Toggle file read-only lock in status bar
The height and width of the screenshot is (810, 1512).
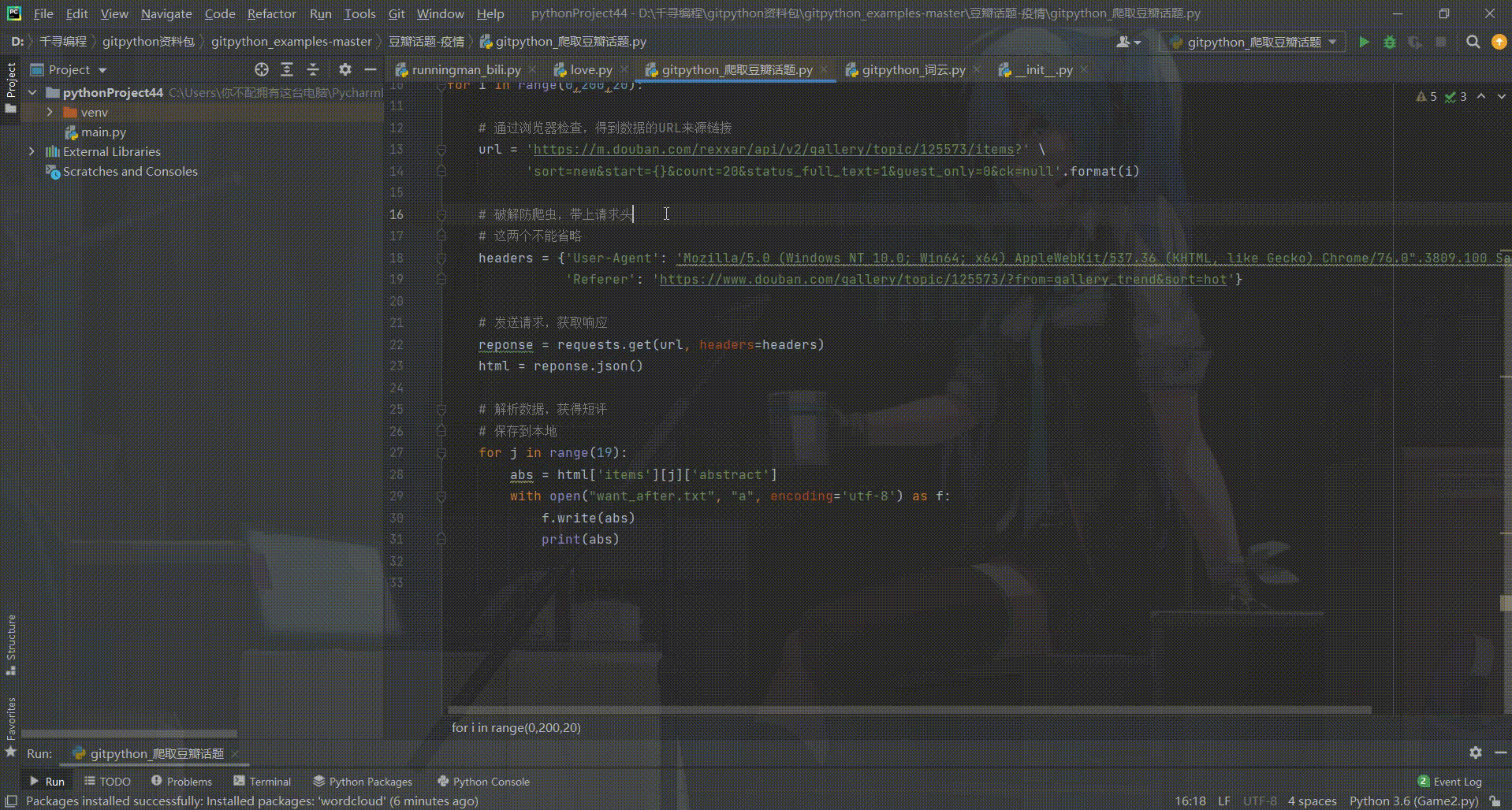tap(1495, 801)
